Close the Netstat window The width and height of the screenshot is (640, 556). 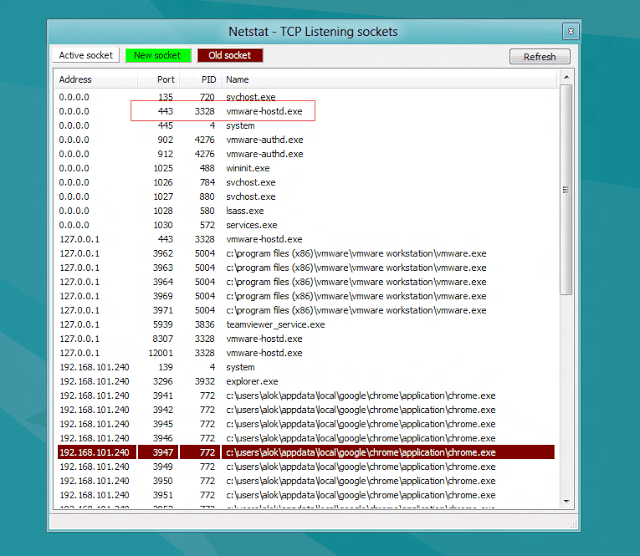(569, 32)
